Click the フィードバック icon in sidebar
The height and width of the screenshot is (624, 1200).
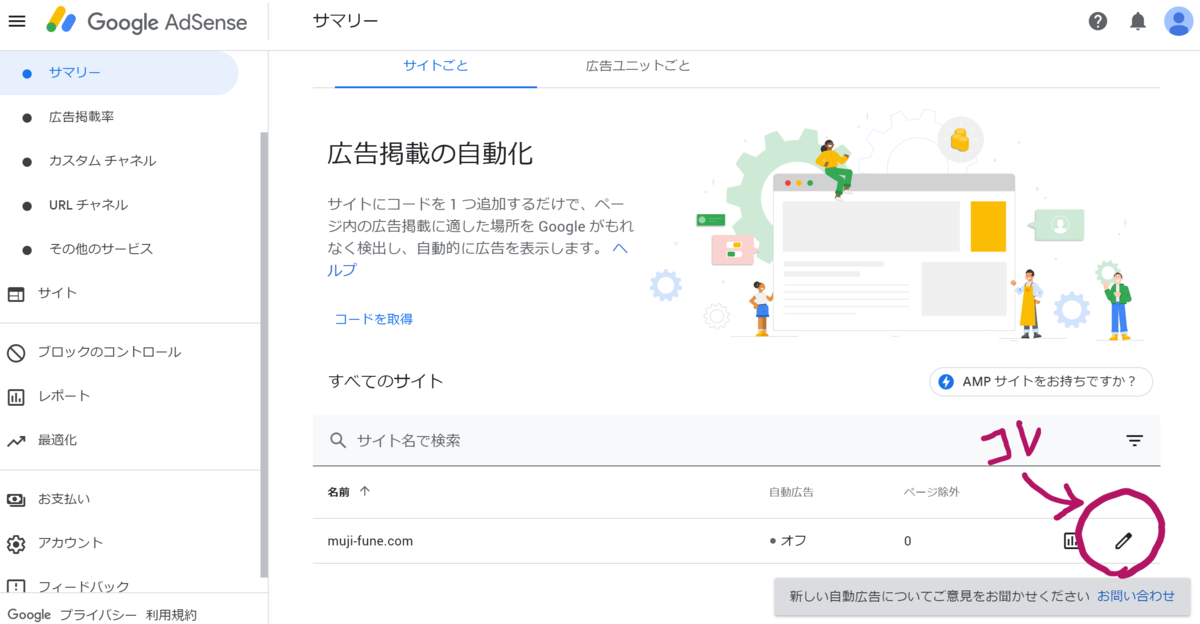click(16, 587)
